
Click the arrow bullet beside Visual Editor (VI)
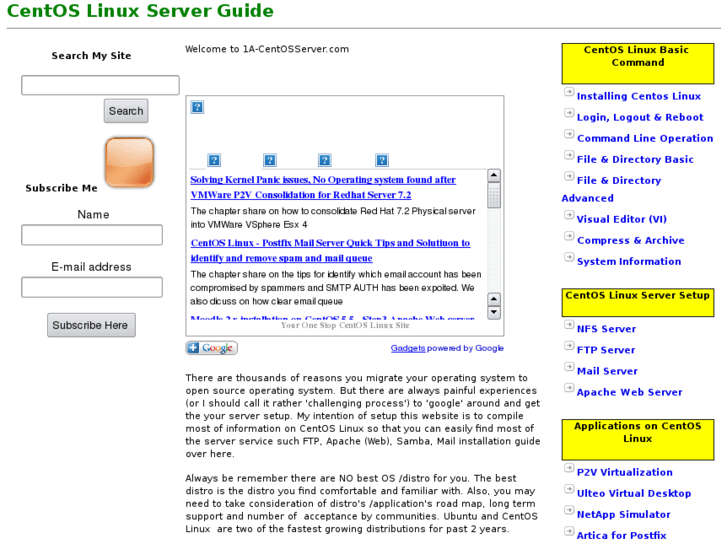tap(569, 215)
